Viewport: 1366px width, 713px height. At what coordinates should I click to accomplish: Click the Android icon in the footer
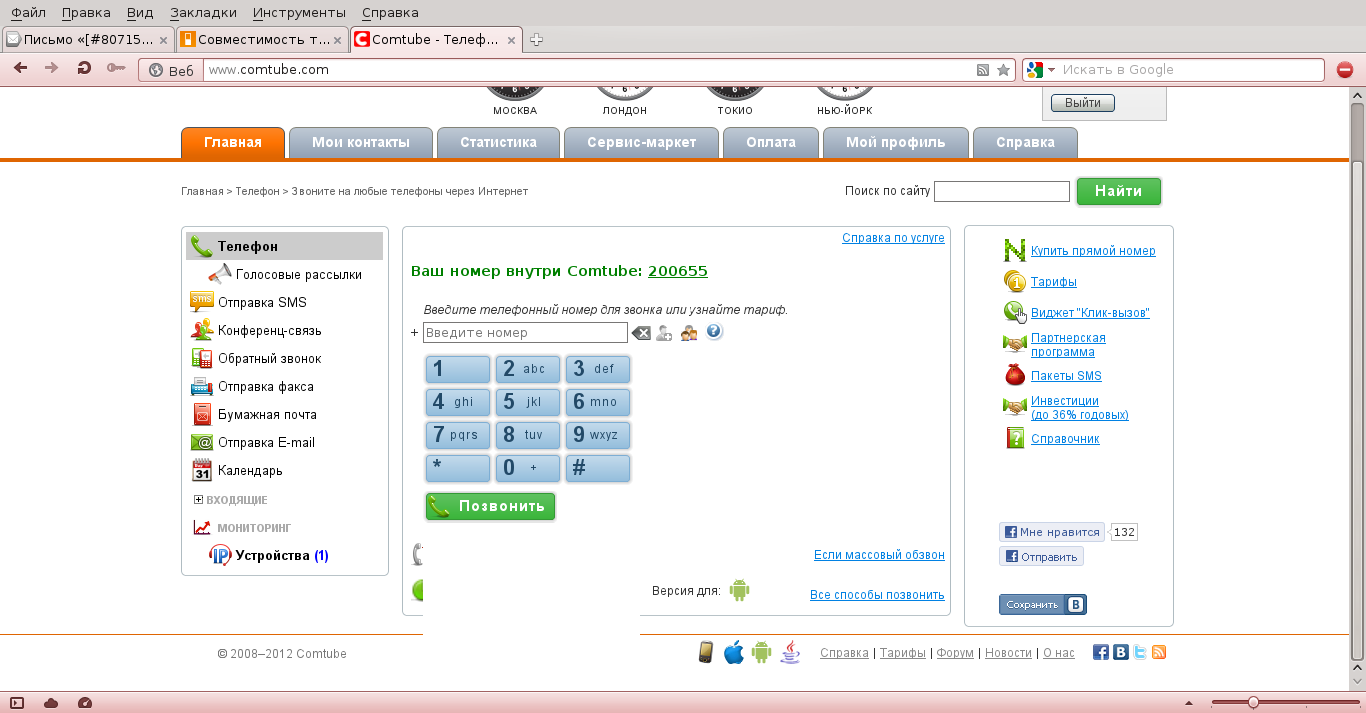[762, 652]
